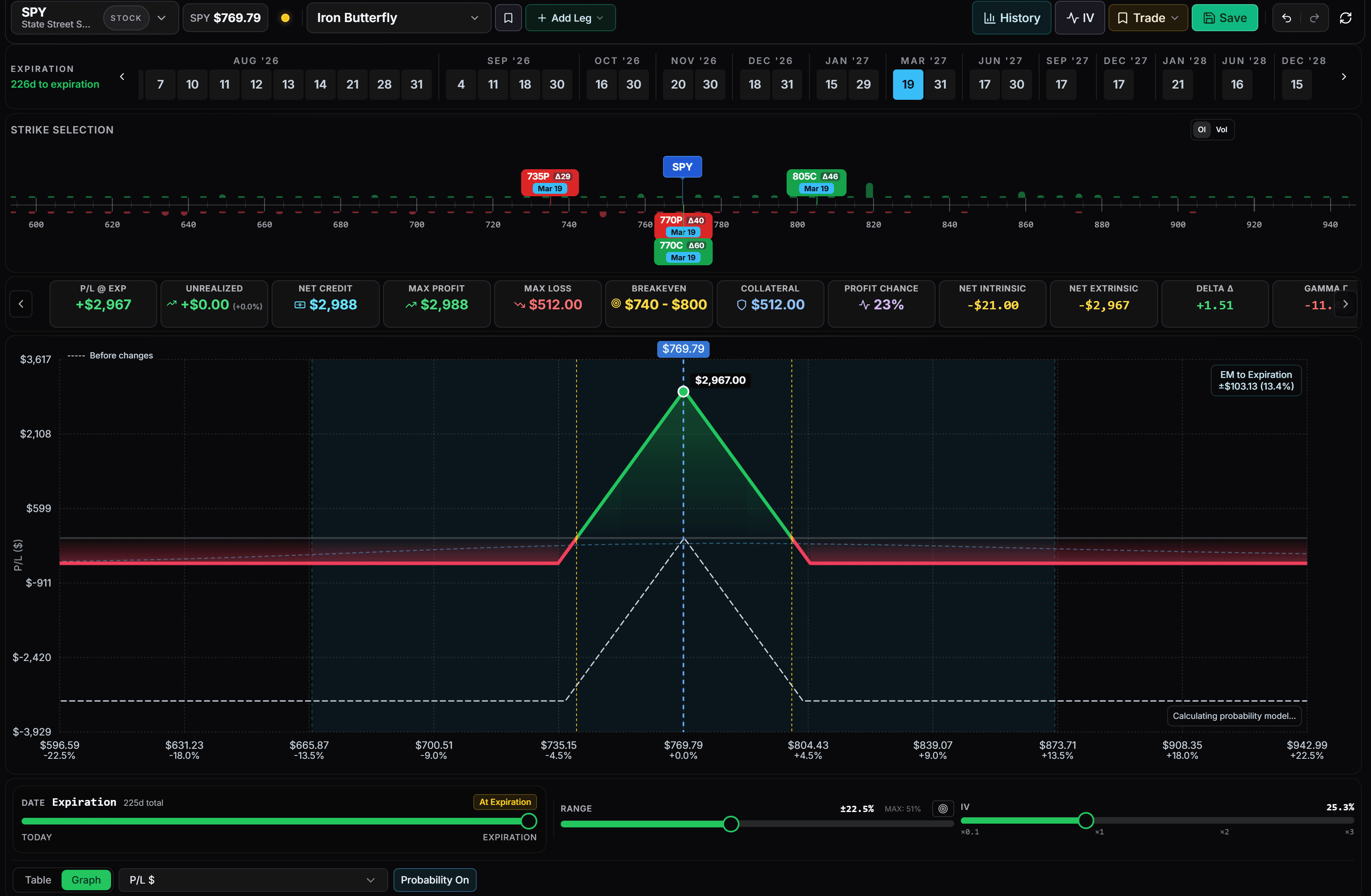Switch to Graph view
This screenshot has height=896, width=1371.
point(86,879)
